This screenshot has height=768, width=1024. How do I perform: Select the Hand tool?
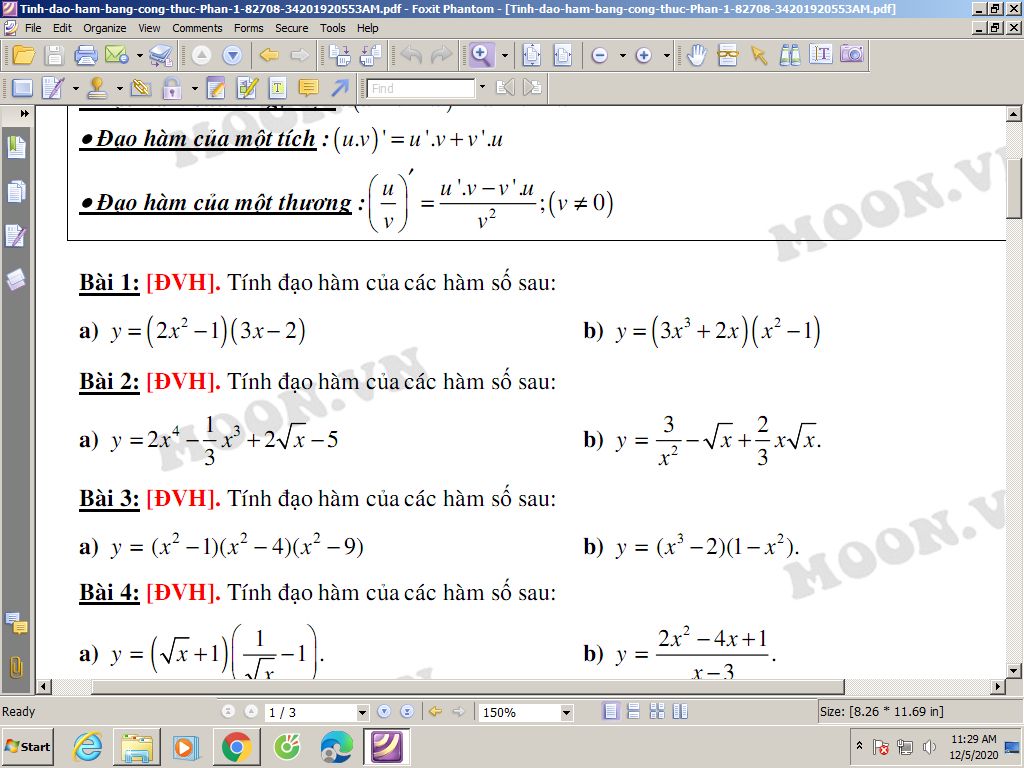pos(697,56)
